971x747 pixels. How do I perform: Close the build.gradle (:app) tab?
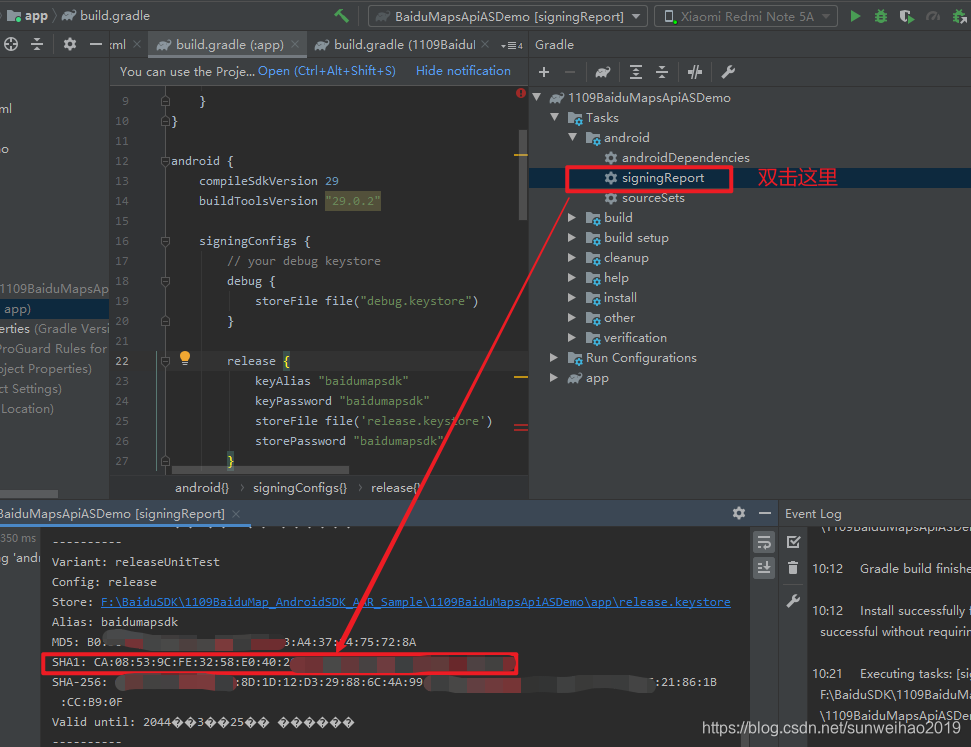[x=295, y=44]
